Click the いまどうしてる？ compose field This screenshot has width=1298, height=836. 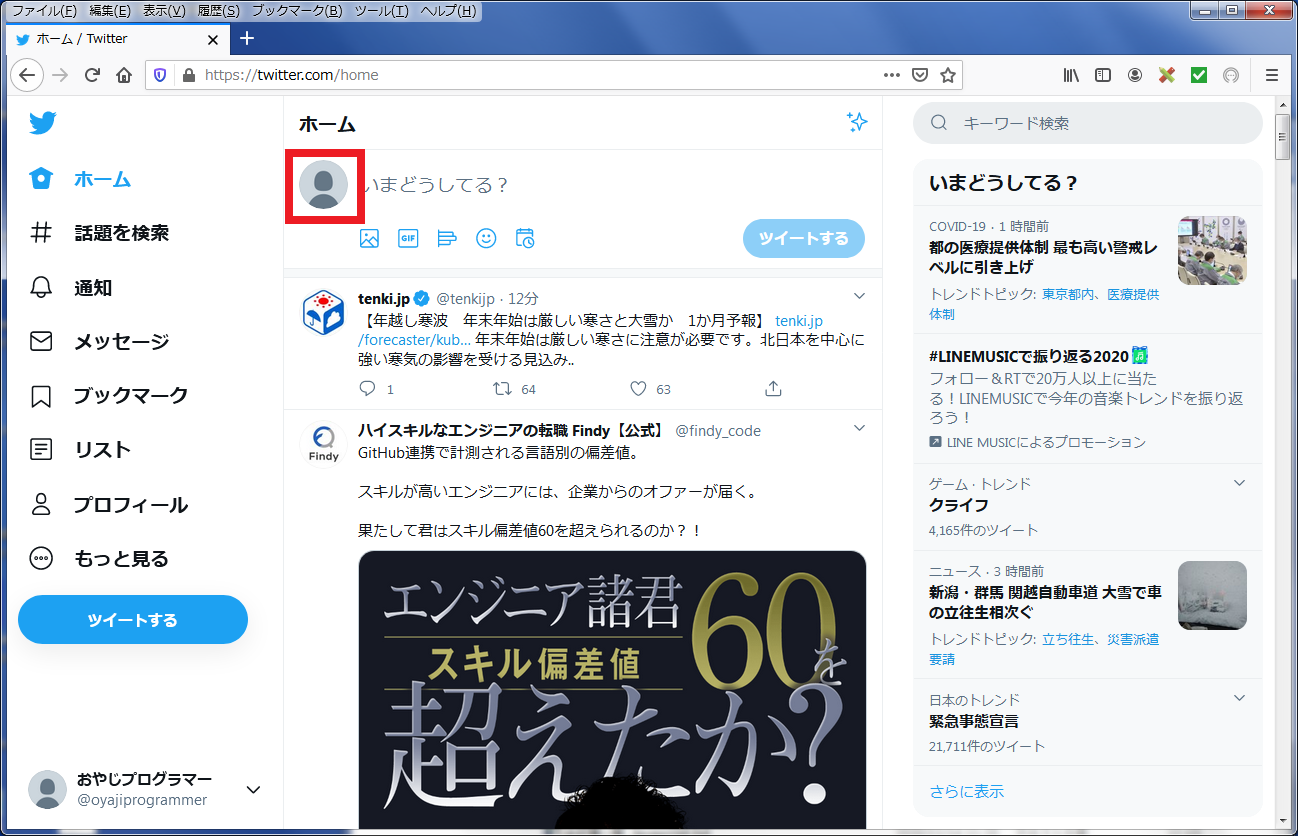click(x=610, y=185)
